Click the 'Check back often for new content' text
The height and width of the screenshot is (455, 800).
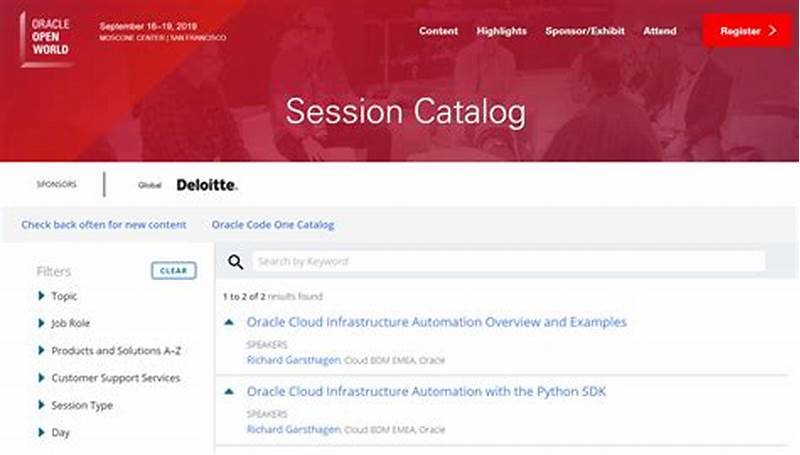[104, 225]
